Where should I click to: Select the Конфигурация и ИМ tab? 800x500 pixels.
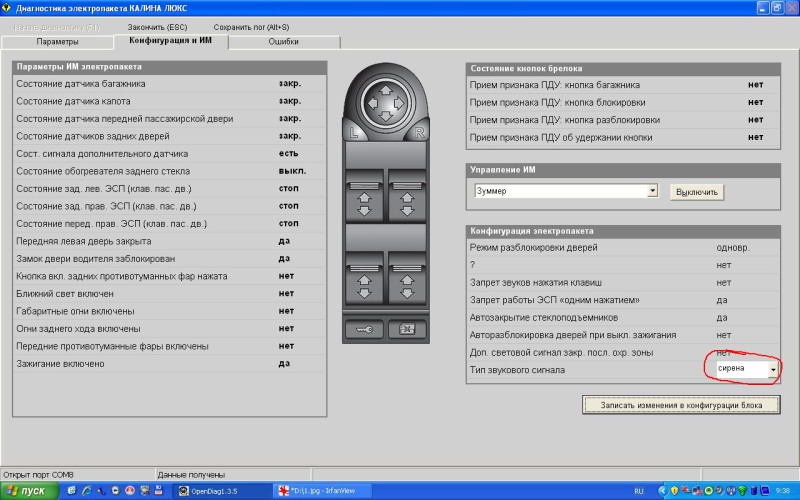[x=170, y=40]
